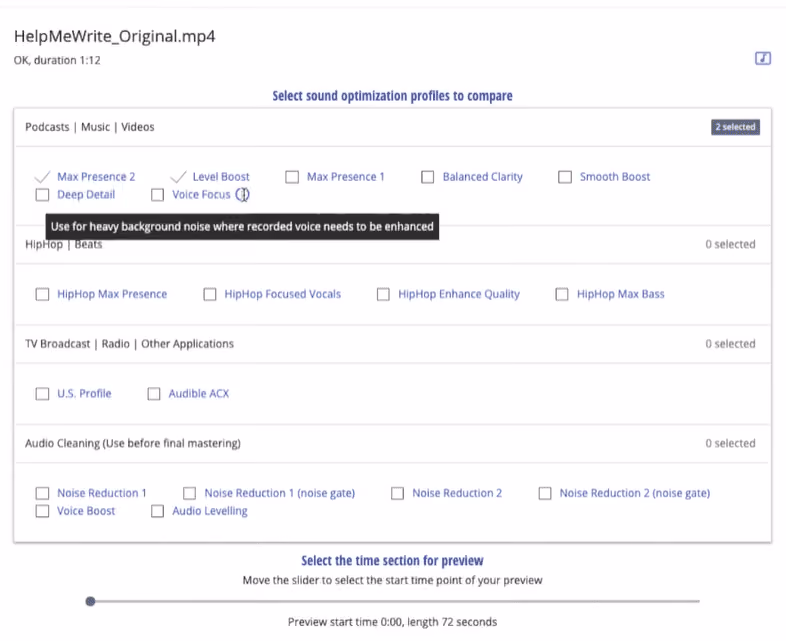Screen dimensions: 786x641
Task: Check the HipHop Max Bass box
Action: pos(562,294)
